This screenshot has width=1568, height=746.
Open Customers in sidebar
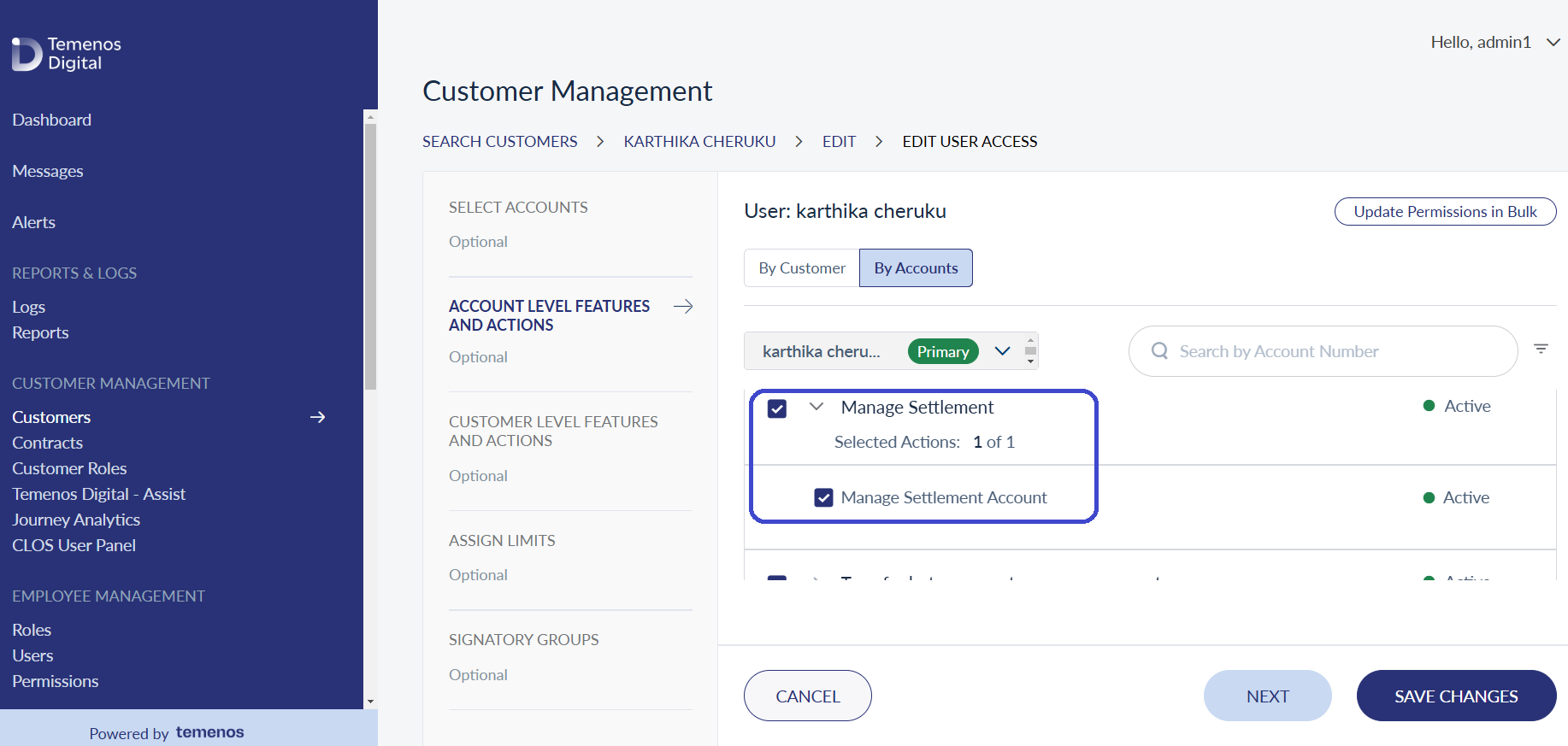coord(51,417)
